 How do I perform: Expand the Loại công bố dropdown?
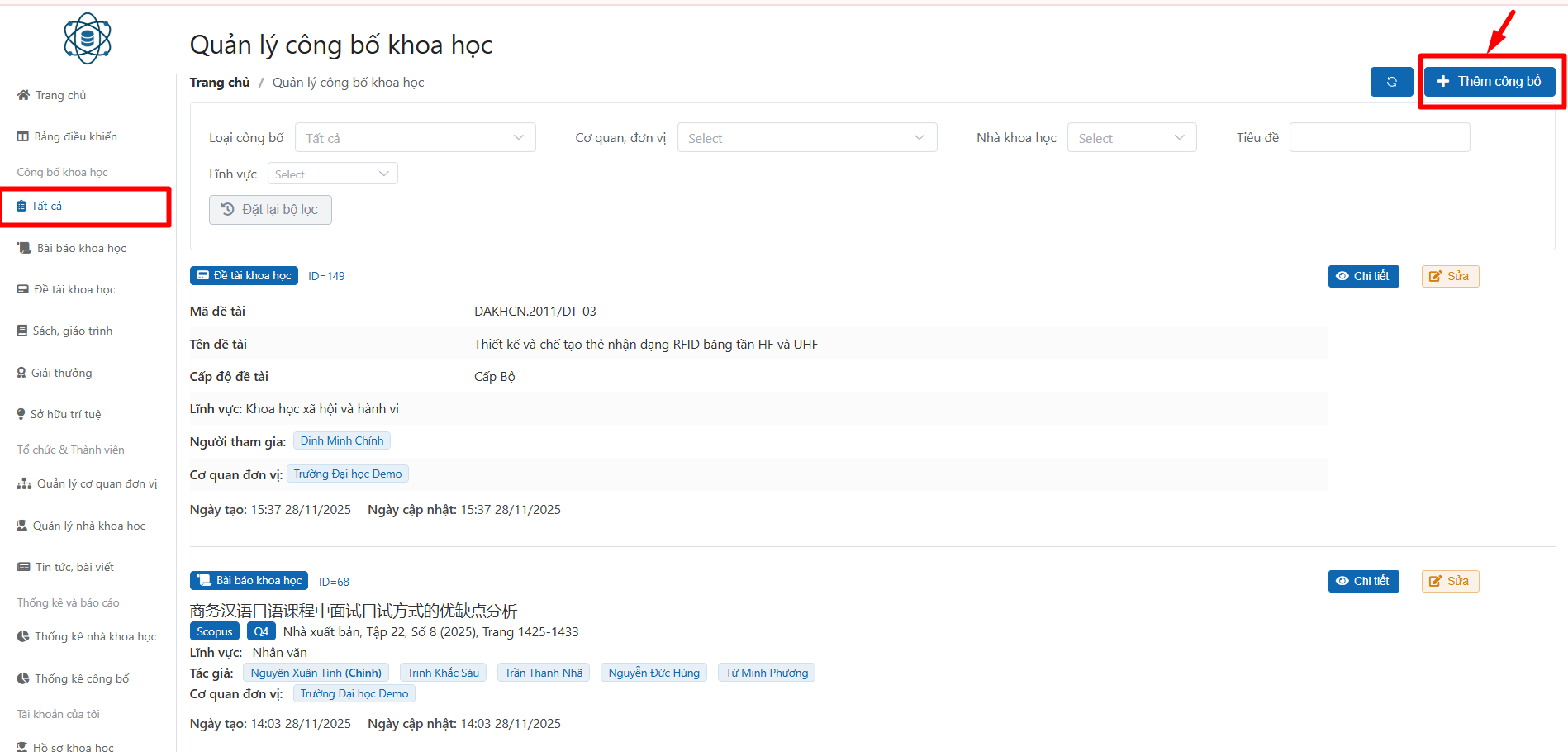[x=415, y=138]
